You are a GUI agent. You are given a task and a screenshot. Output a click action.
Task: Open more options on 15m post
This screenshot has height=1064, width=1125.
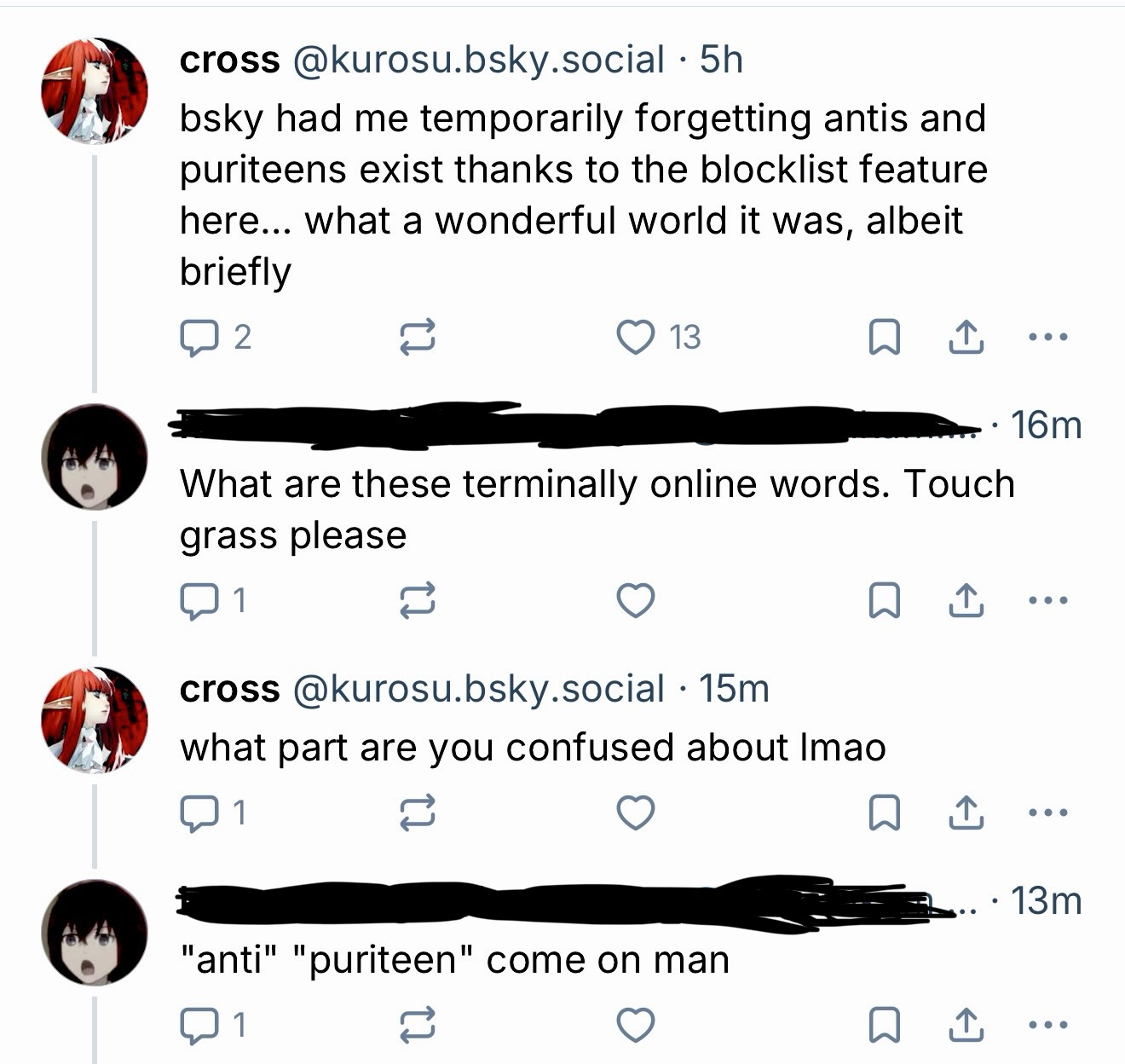(1047, 812)
